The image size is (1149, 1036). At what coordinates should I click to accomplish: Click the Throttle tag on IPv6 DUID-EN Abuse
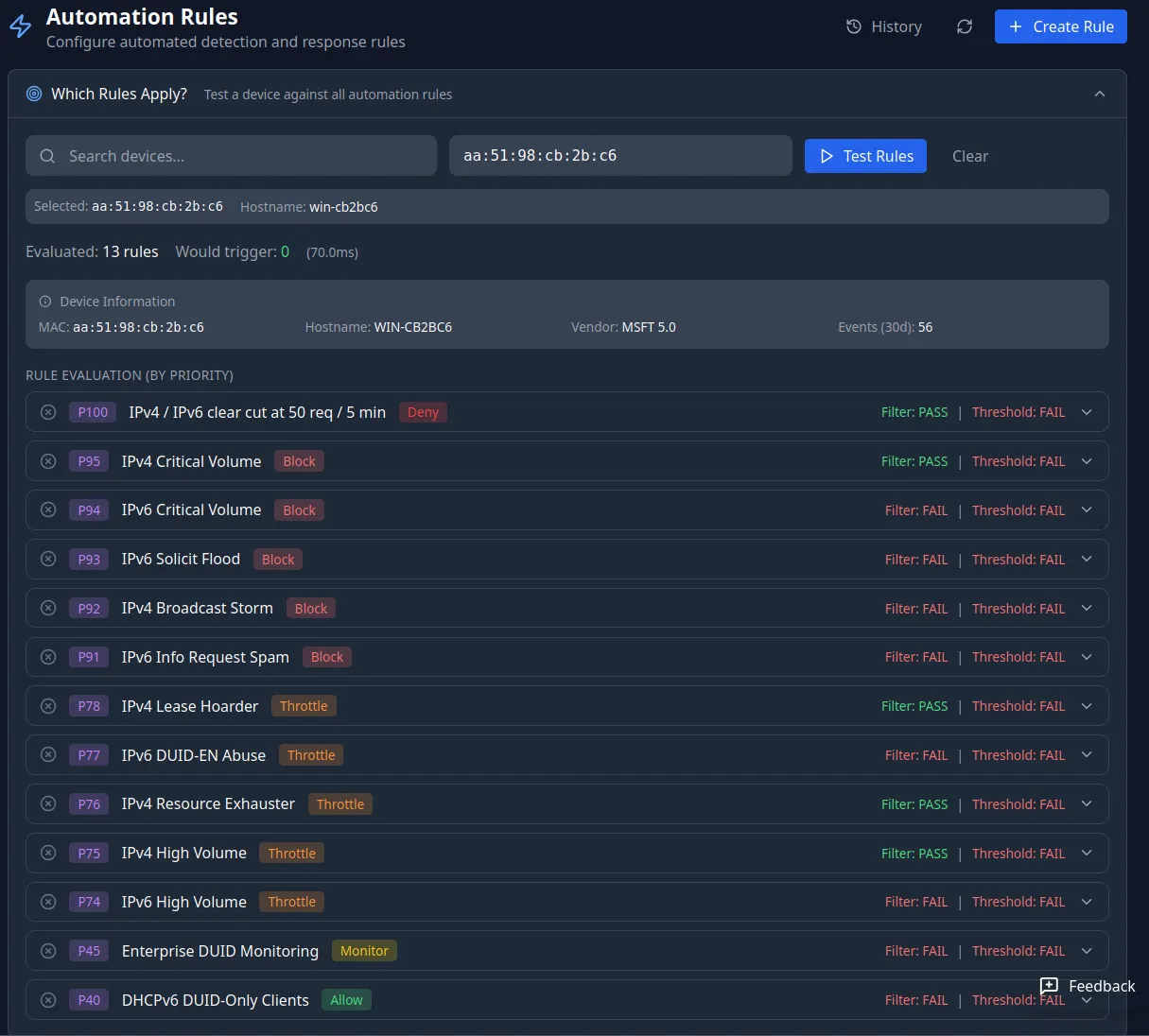point(311,754)
